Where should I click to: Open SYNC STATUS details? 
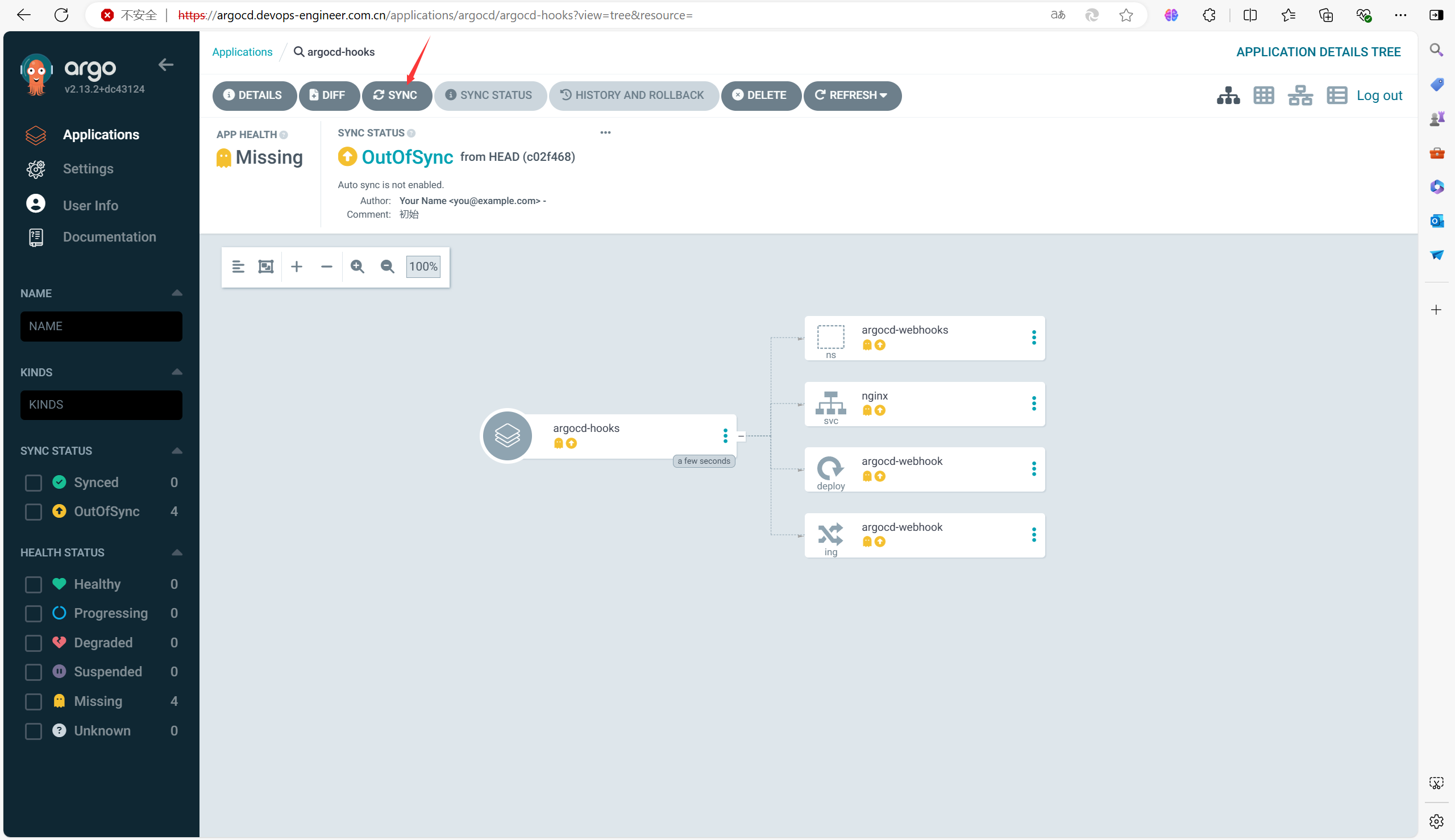(x=490, y=95)
